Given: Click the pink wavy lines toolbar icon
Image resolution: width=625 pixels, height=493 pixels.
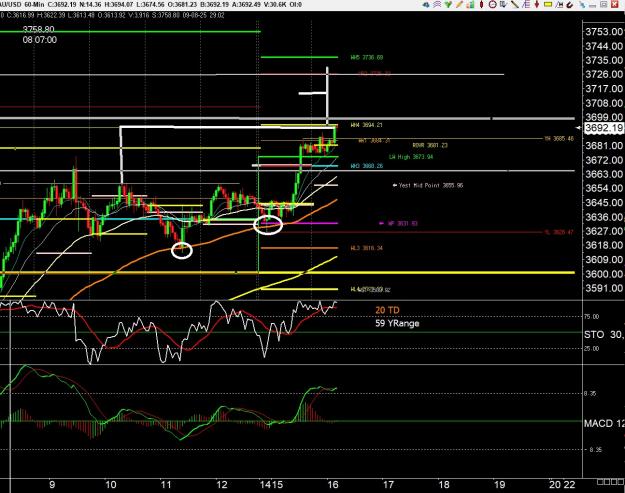Looking at the screenshot, I should (437, 5).
